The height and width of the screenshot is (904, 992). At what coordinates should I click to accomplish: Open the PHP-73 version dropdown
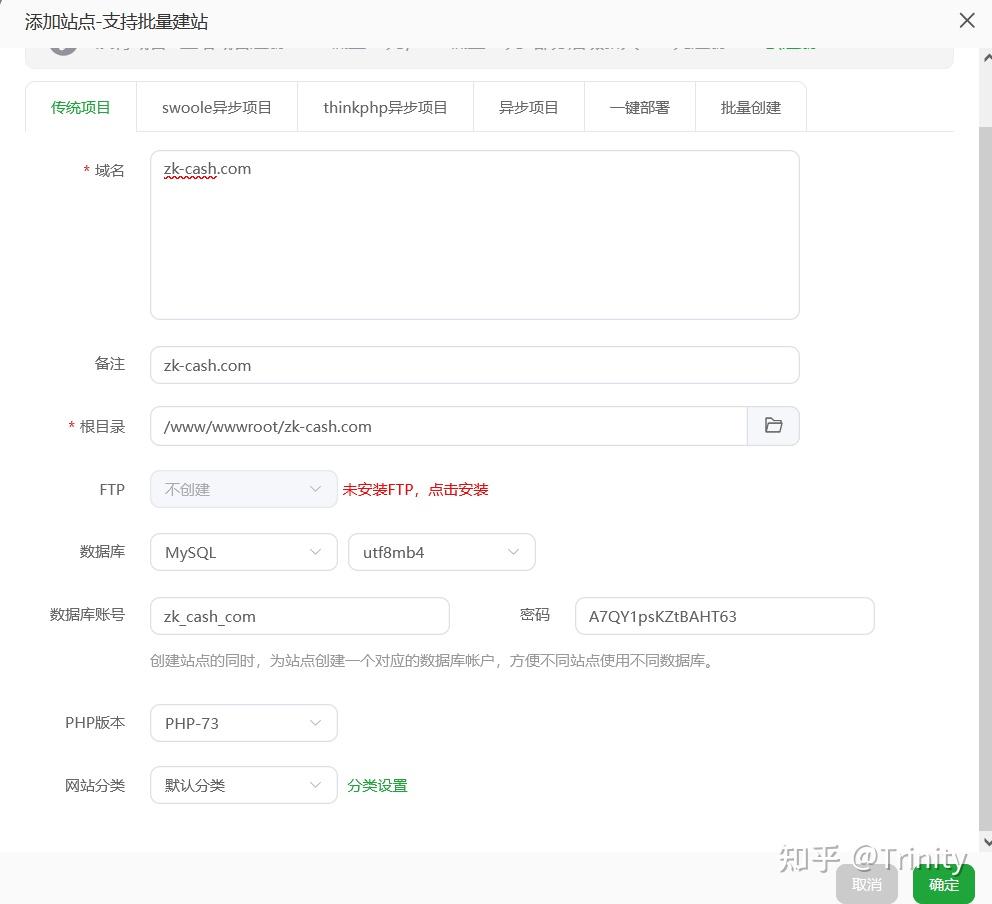pos(242,722)
